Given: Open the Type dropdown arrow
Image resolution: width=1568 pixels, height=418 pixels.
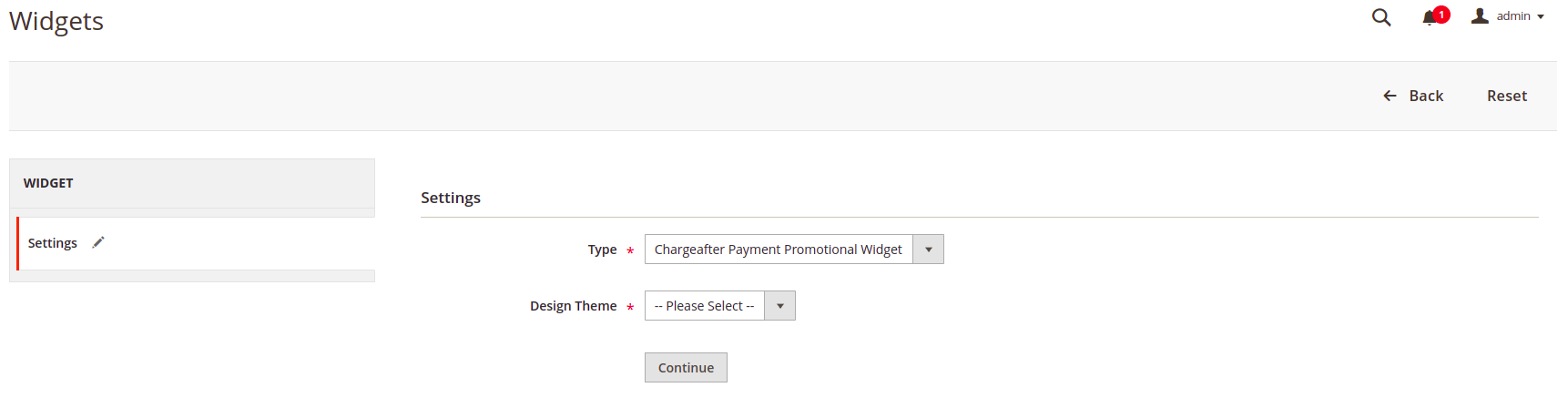Looking at the screenshot, I should (929, 250).
